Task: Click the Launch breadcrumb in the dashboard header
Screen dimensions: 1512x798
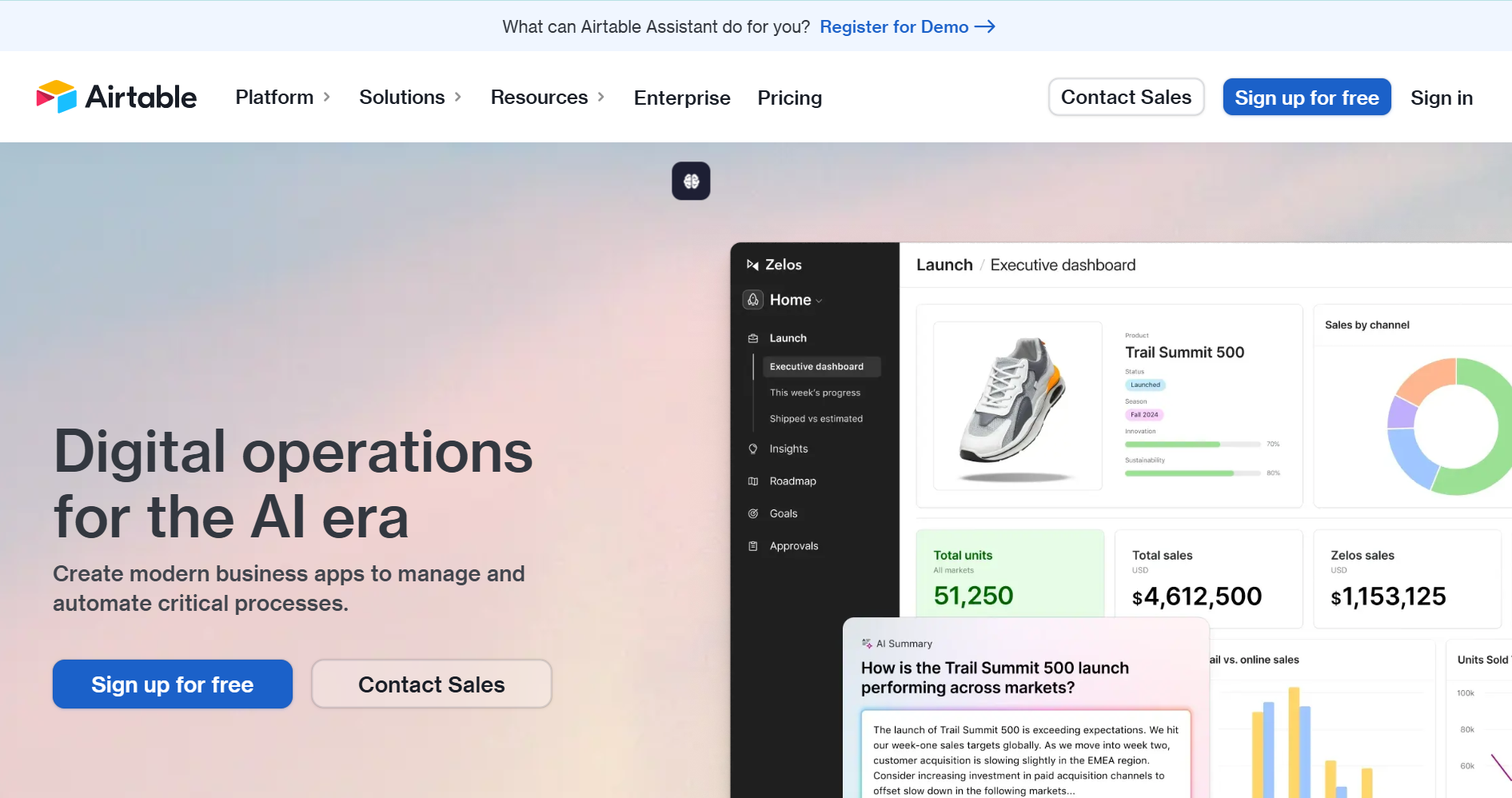Action: tap(944, 265)
